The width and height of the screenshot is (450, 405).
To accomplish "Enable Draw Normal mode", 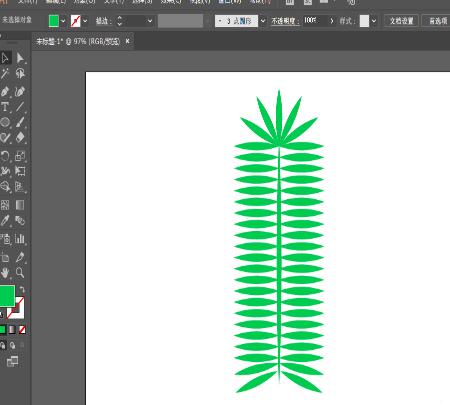I will point(3,345).
